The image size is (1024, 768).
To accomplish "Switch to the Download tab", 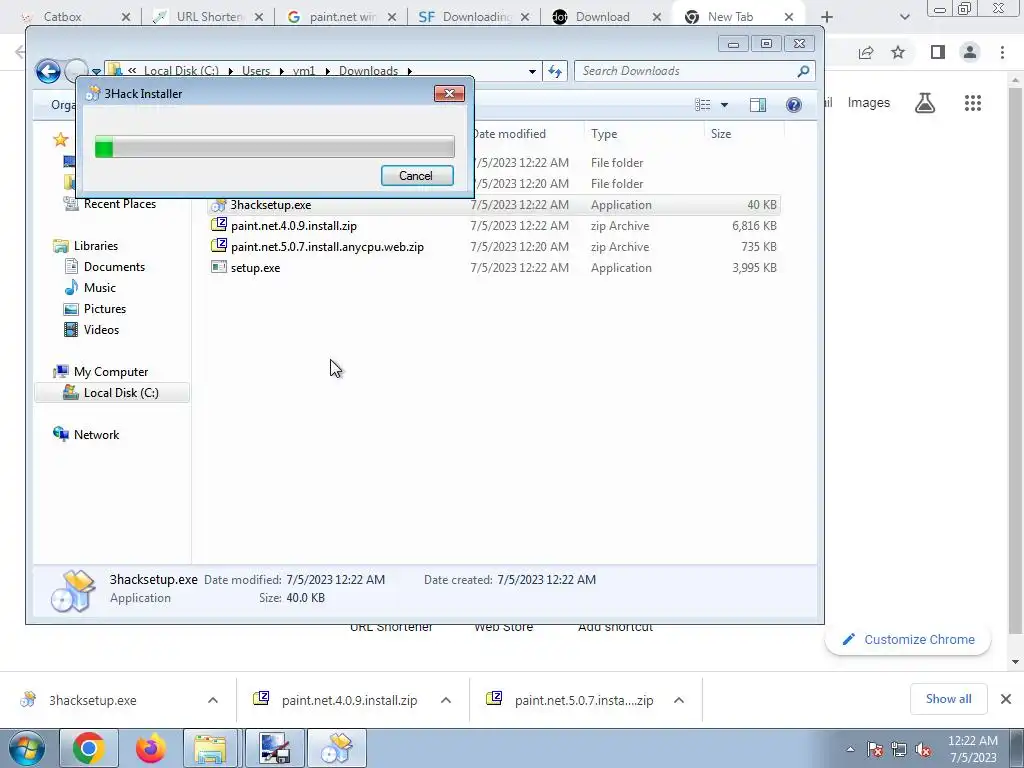I will [x=602, y=17].
